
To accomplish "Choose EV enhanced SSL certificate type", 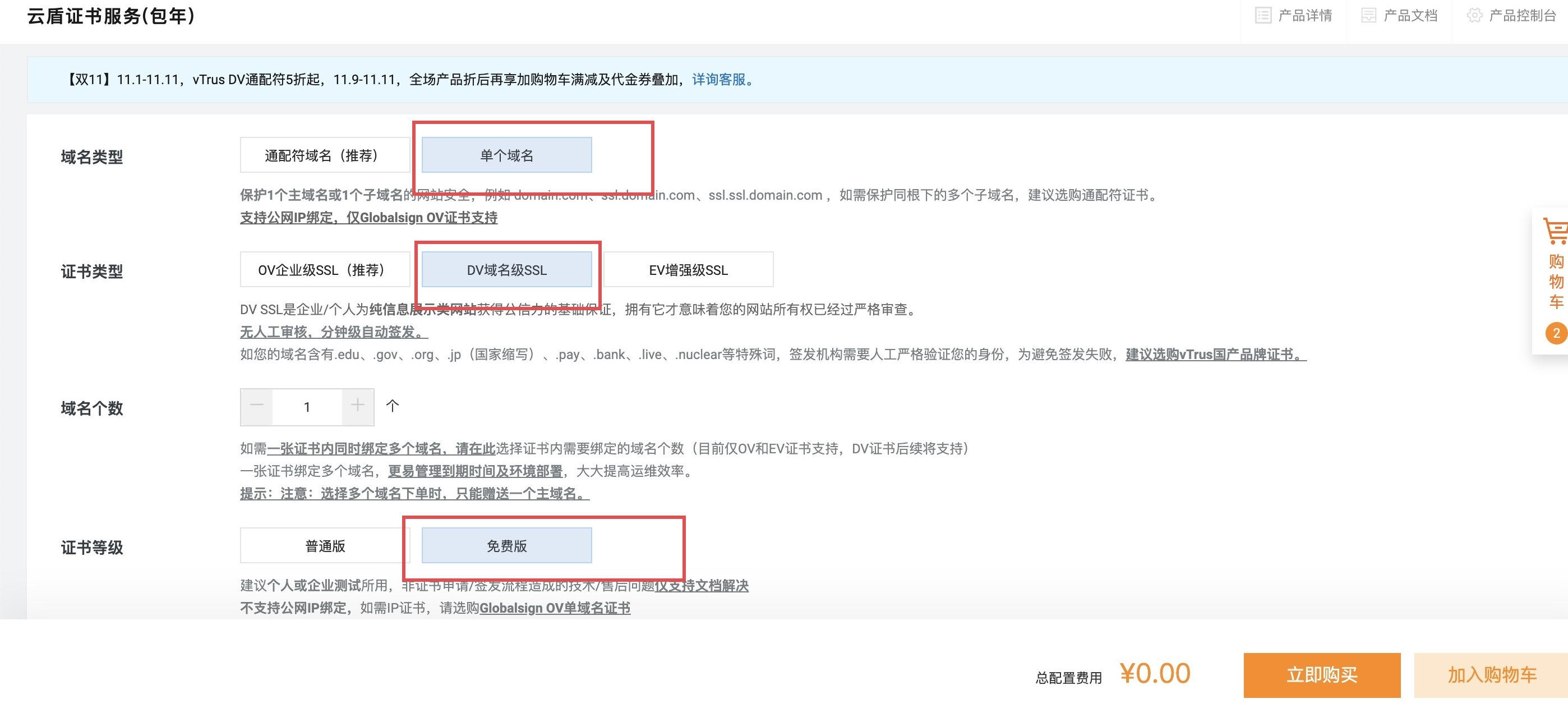I will pos(688,270).
